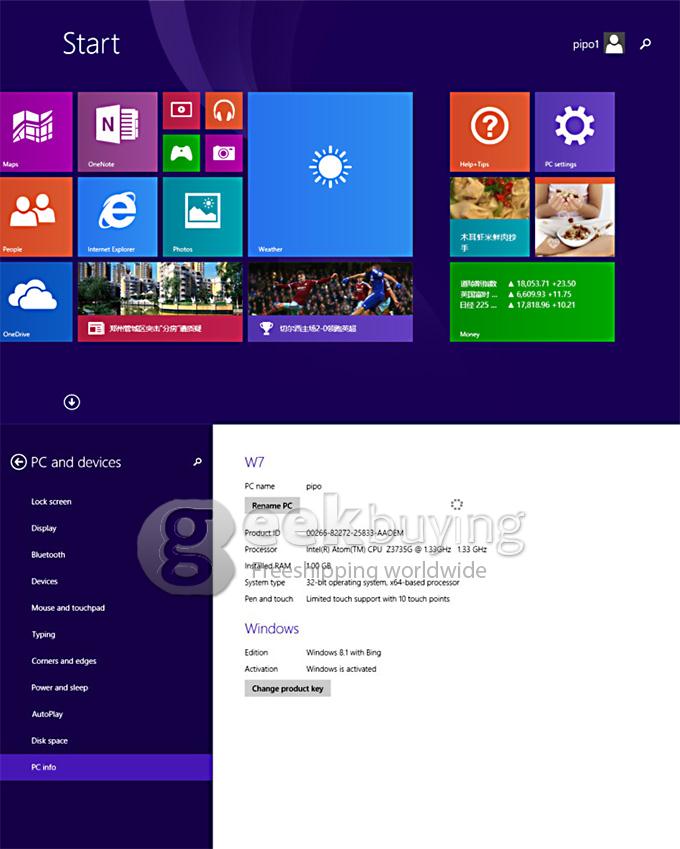Select the PC info item
Viewport: 680px width, 849px height.
106,767
